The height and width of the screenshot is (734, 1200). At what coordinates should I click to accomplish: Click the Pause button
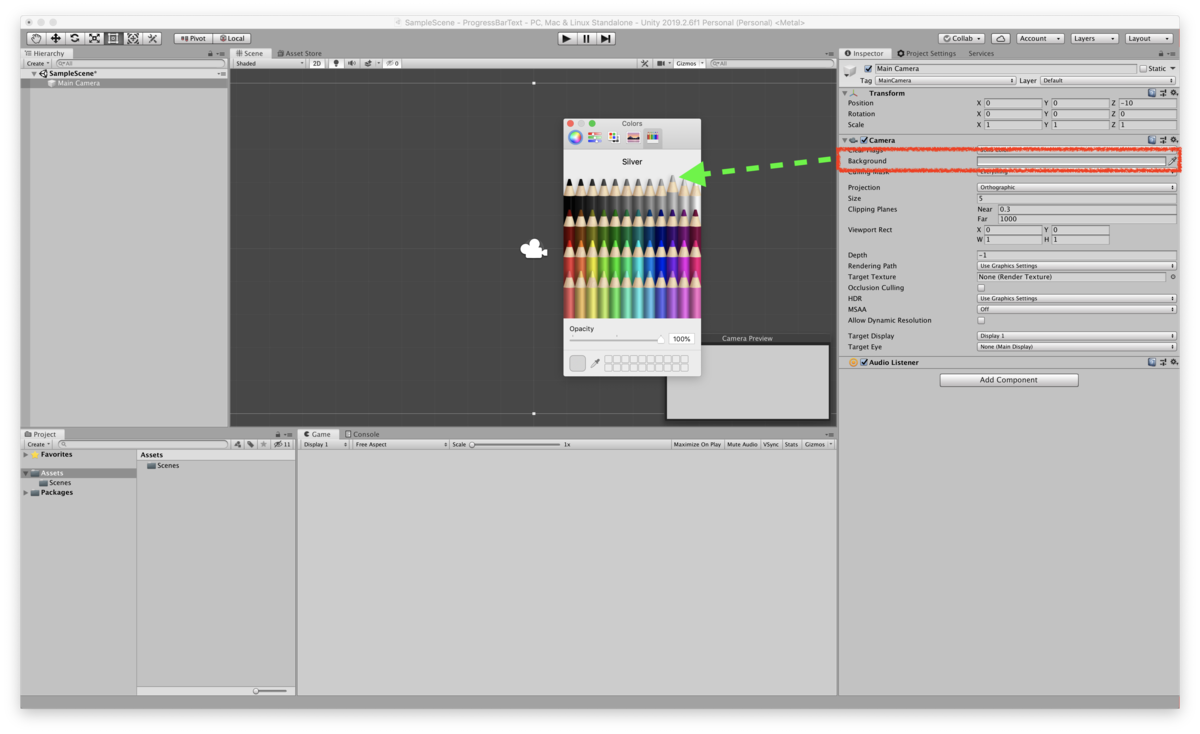(x=586, y=38)
